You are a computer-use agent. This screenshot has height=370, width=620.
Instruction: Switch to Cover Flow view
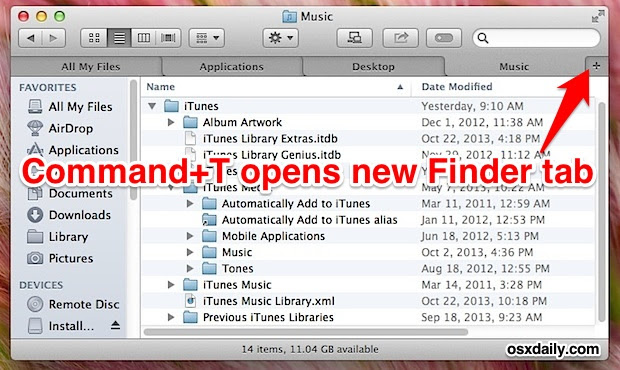[168, 38]
